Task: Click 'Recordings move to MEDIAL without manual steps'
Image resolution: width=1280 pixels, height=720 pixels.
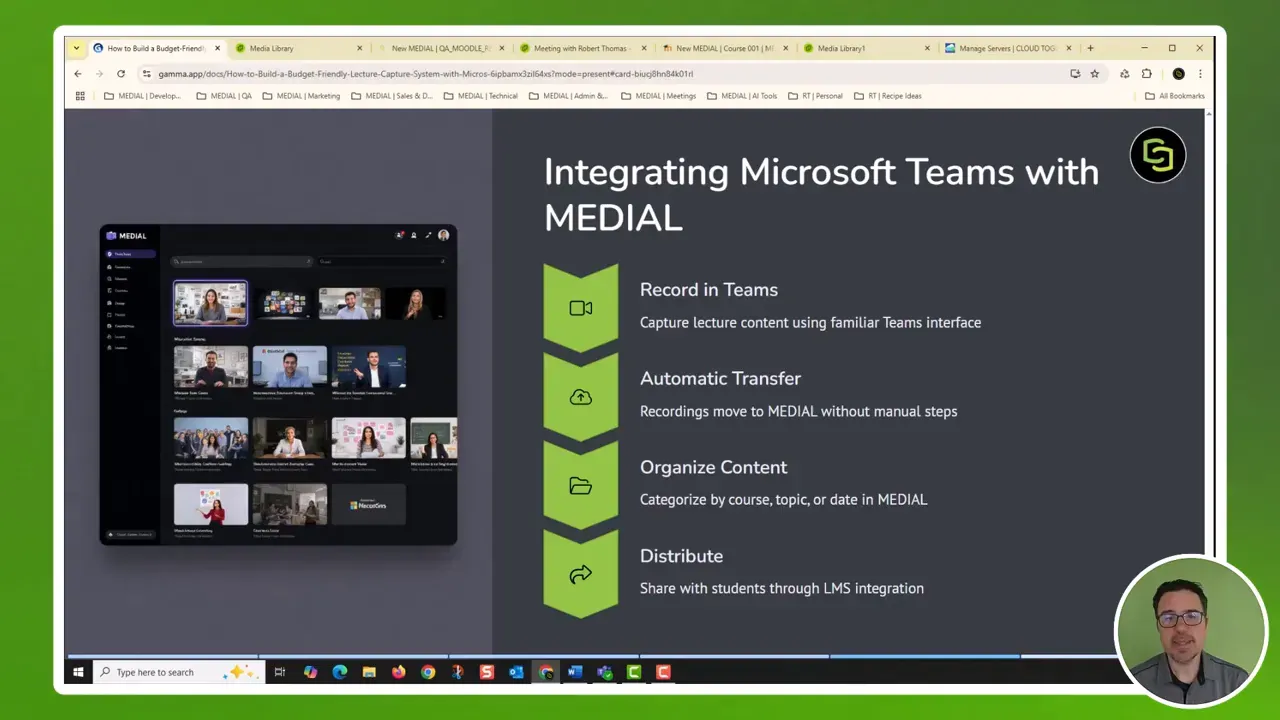Action: pyautogui.click(x=798, y=411)
